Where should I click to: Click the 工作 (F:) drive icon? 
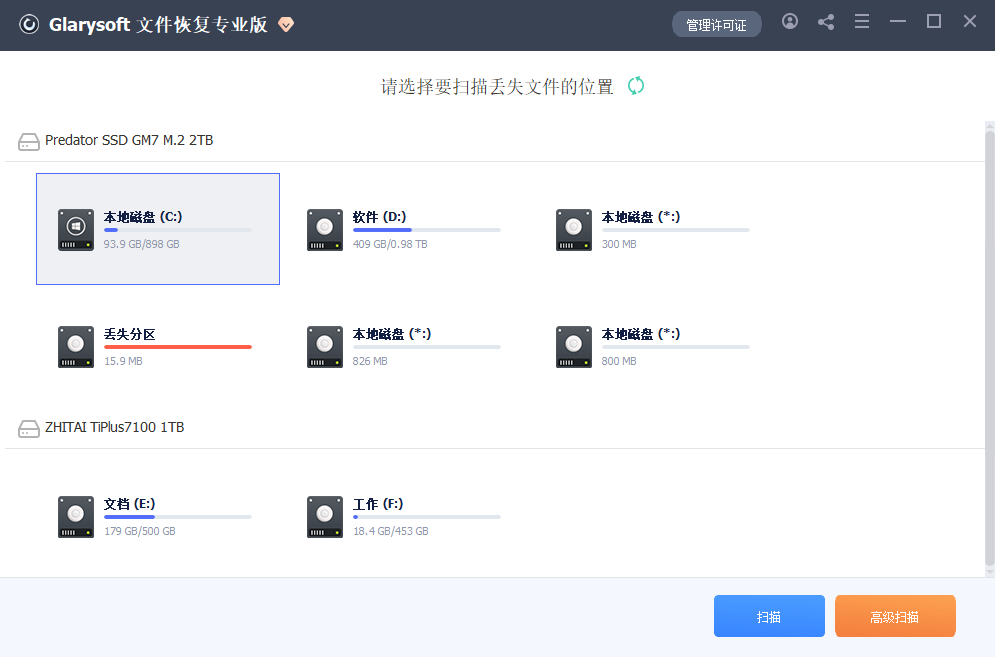click(x=325, y=516)
